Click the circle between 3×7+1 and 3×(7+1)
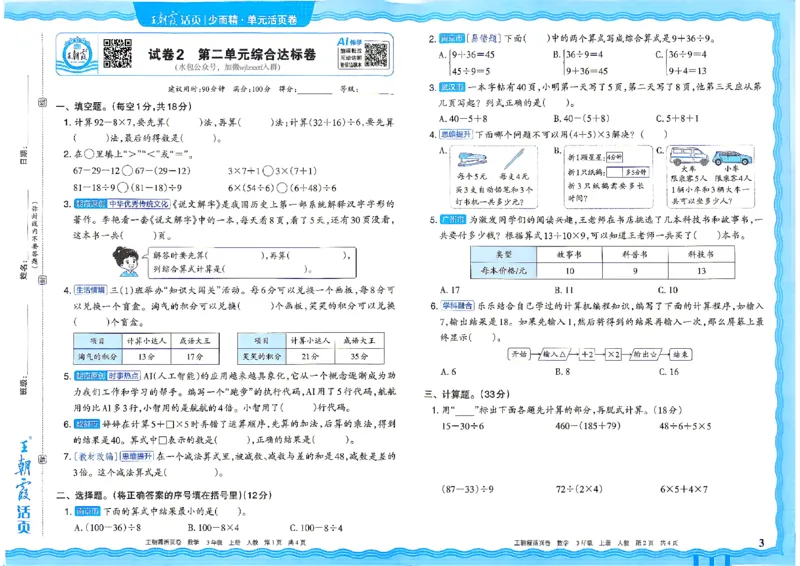 267,171
